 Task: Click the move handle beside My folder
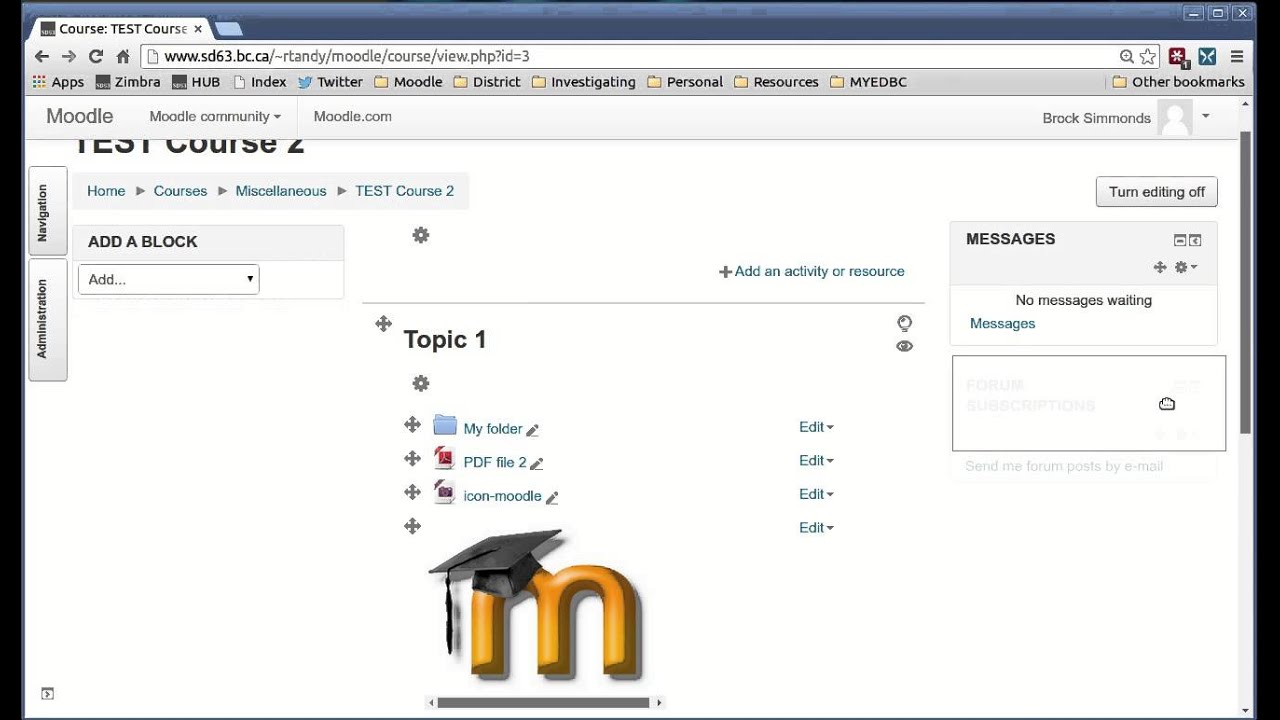tap(412, 425)
